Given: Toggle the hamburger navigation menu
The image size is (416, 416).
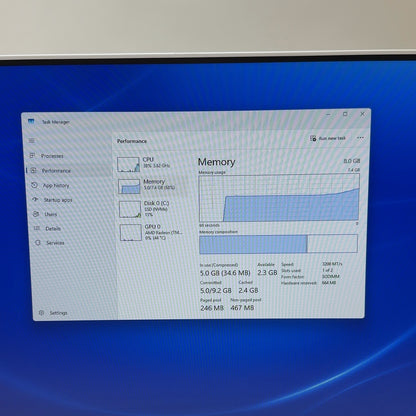Looking at the screenshot, I should click(32, 141).
